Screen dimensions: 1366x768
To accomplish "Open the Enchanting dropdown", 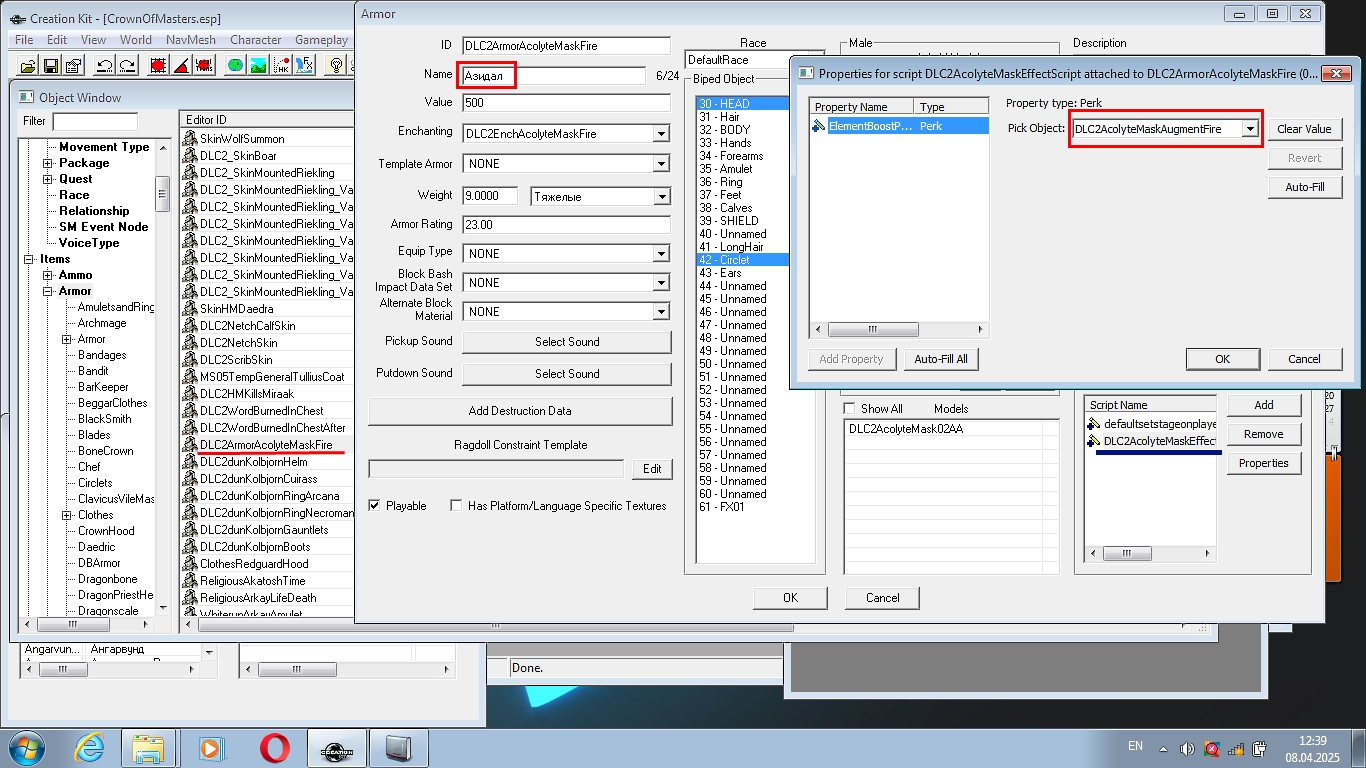I will pyautogui.click(x=661, y=134).
